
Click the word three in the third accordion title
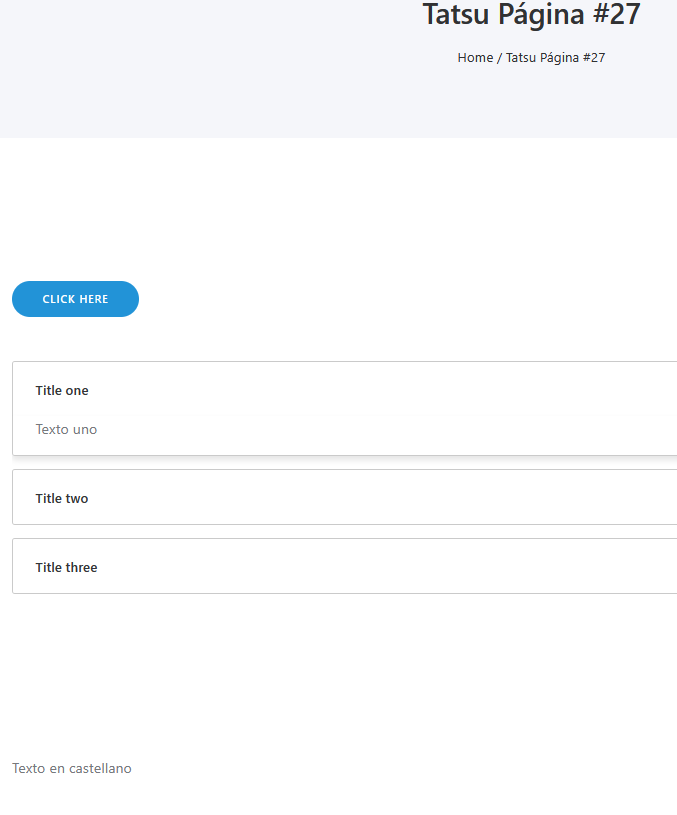(81, 568)
